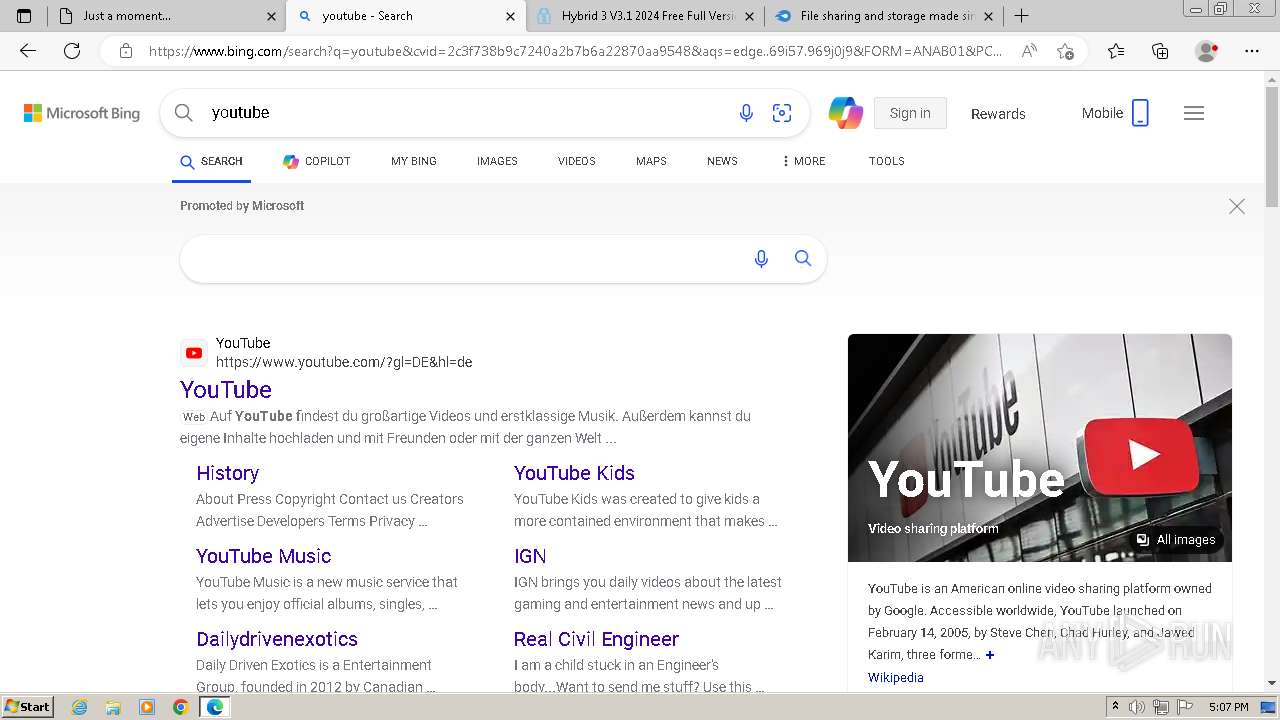1280x720 pixels.
Task: Open Internet Explorer from taskbar
Action: click(x=80, y=707)
